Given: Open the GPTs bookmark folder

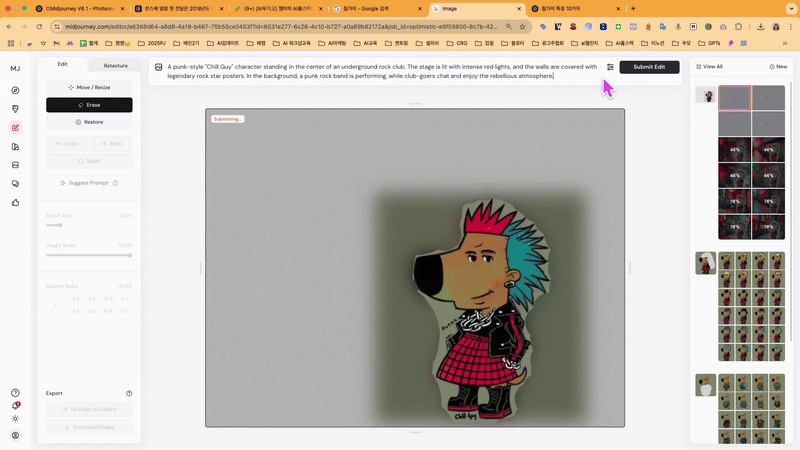Looking at the screenshot, I should tap(709, 43).
